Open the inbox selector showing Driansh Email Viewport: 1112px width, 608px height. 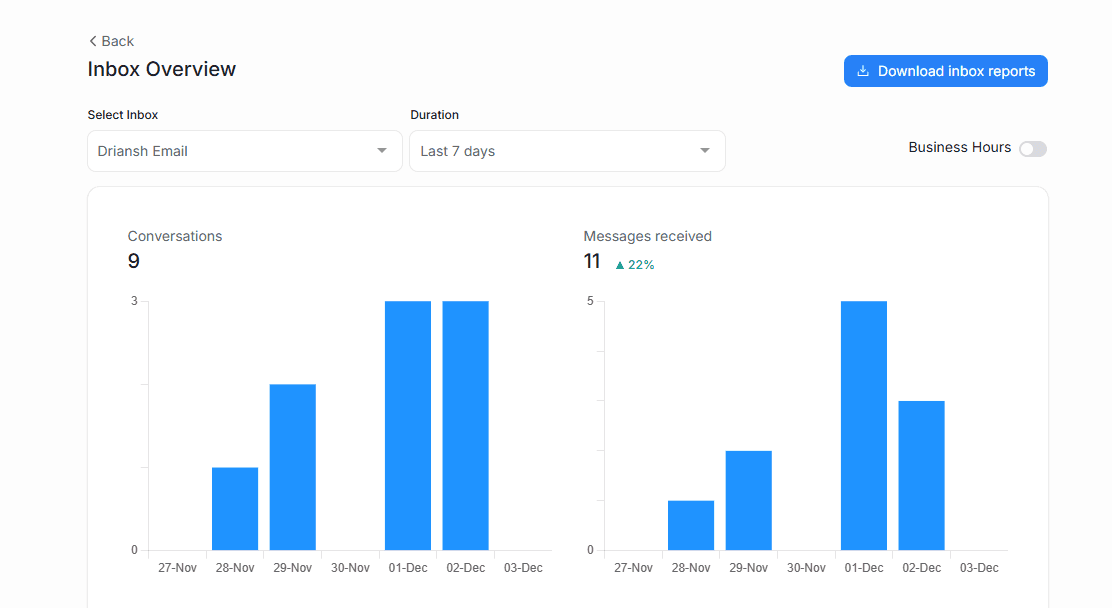click(x=244, y=150)
